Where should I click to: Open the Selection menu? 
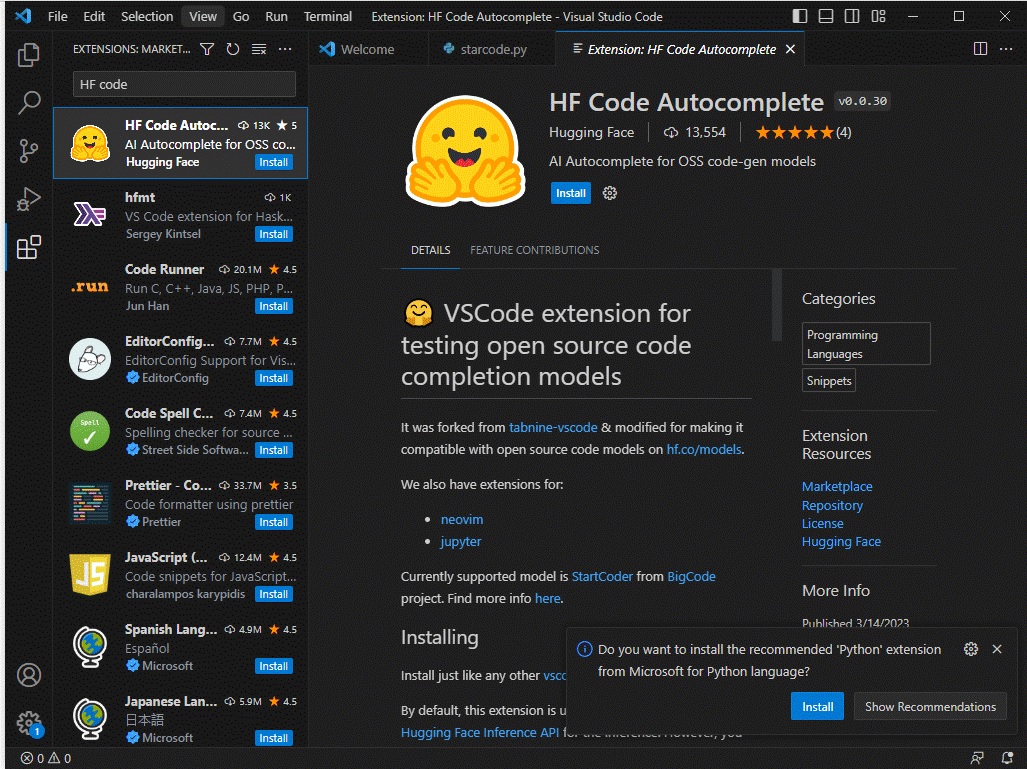(x=147, y=16)
